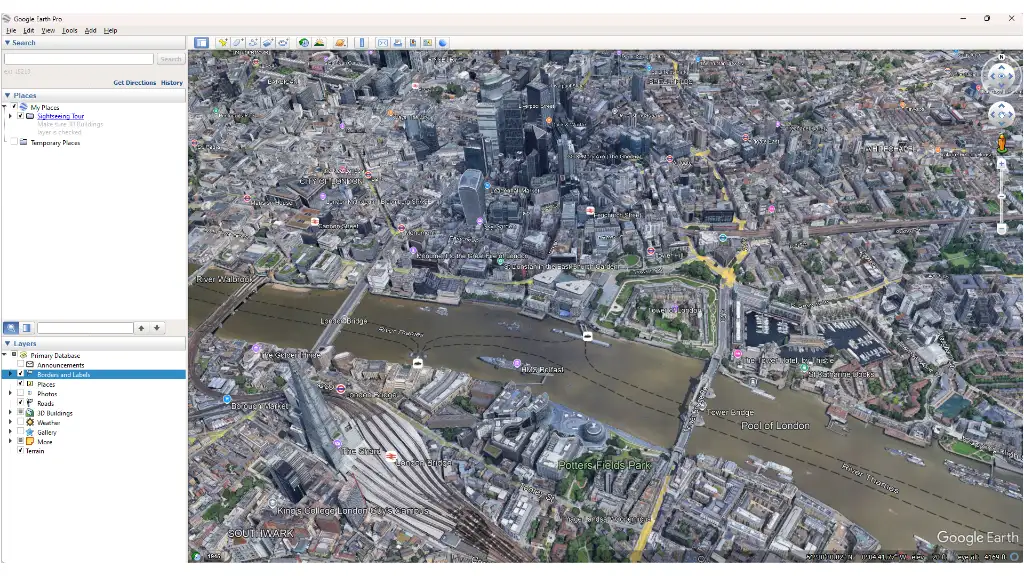Show sunlight across the landscape
This screenshot has width=1024, height=576.
[x=319, y=42]
